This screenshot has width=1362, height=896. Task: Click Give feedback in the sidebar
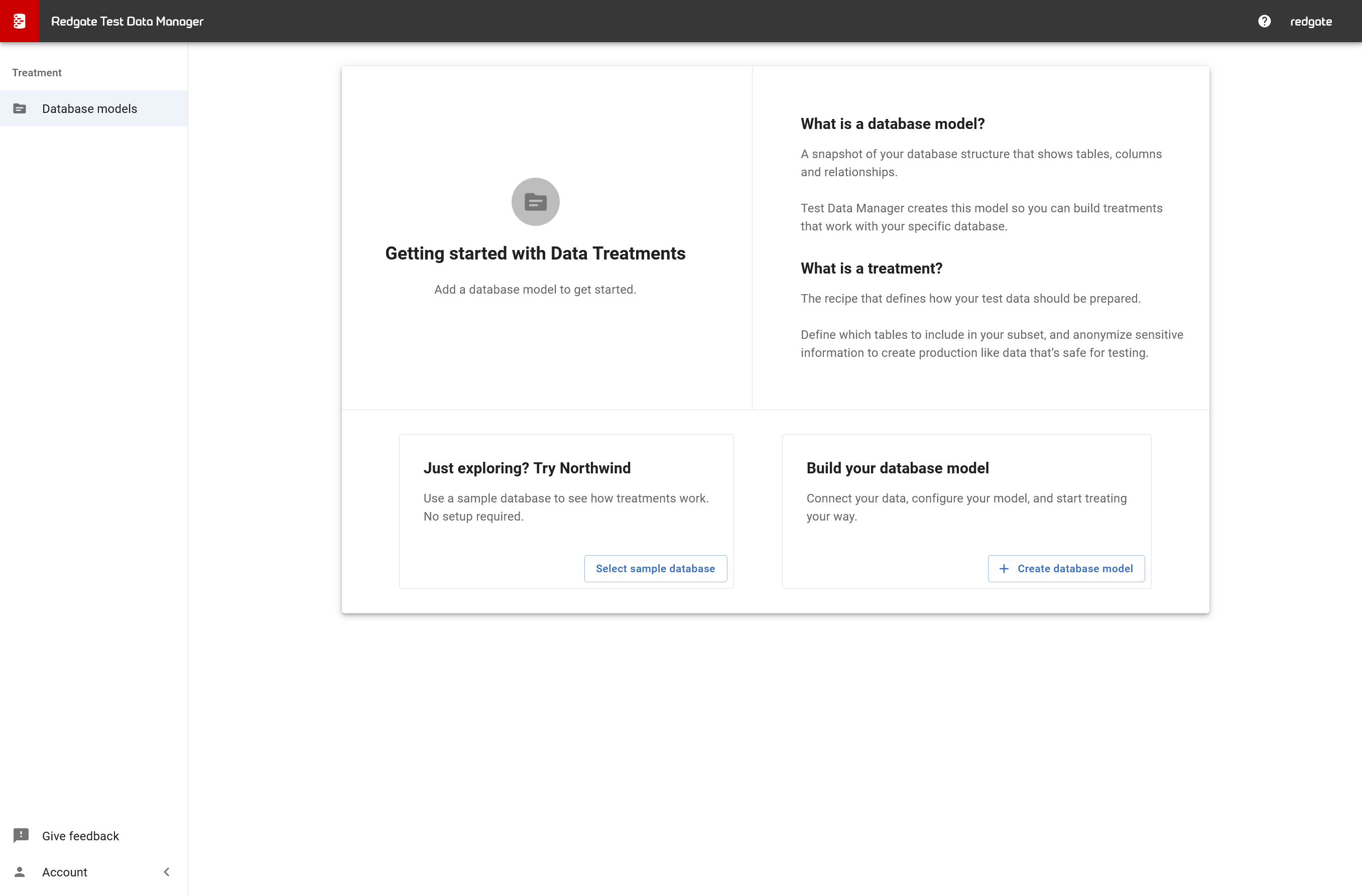point(80,835)
